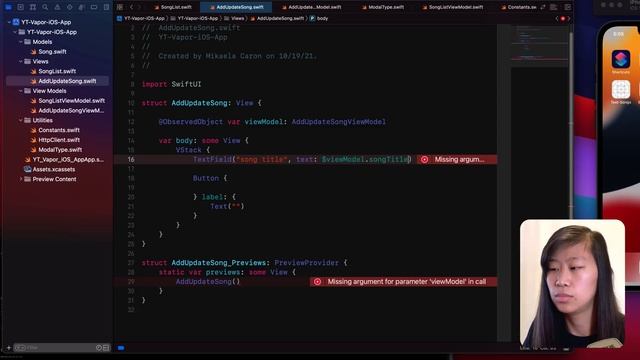
Task: Switch to the Constants.swift tab
Action: pos(518,7)
